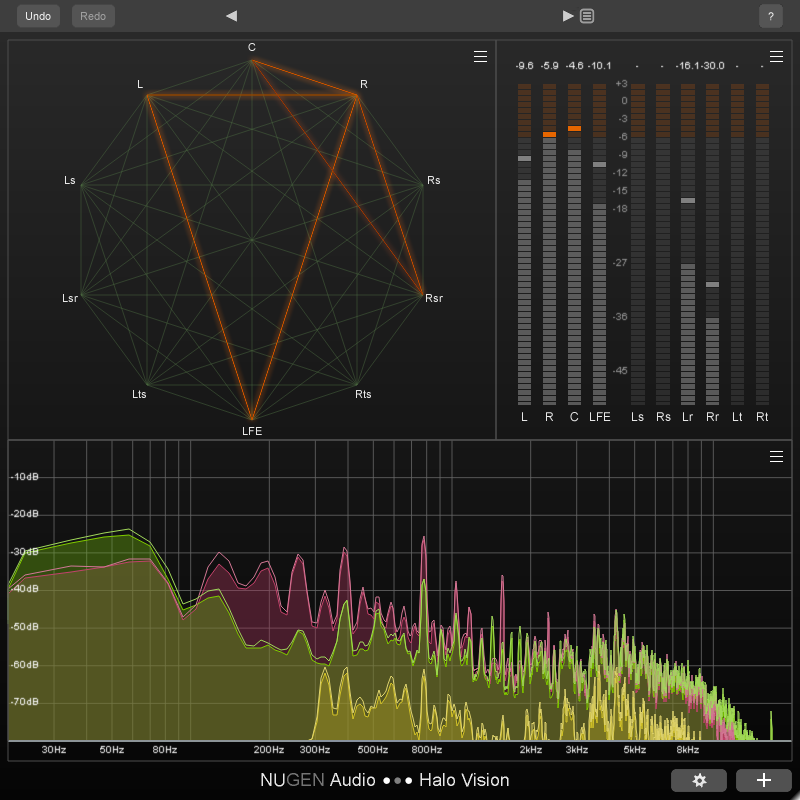The width and height of the screenshot is (800, 800).
Task: Go to previous preset with left arrow
Action: point(231,16)
